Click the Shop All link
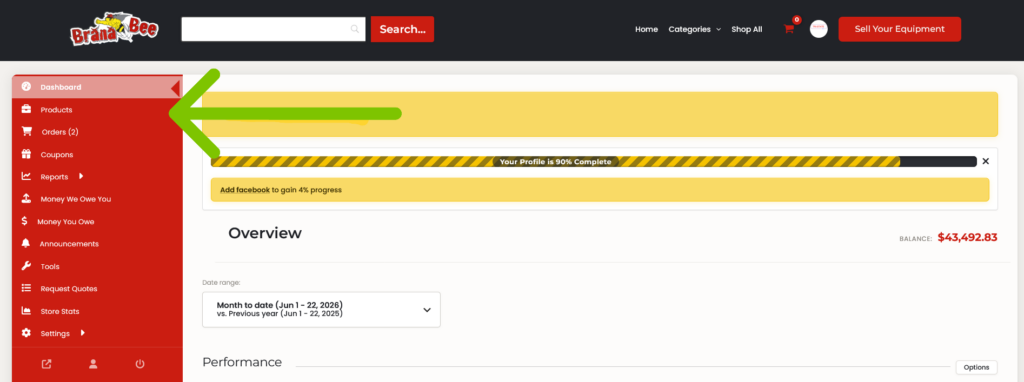Viewport: 1024px width, 382px height. pyautogui.click(x=746, y=29)
